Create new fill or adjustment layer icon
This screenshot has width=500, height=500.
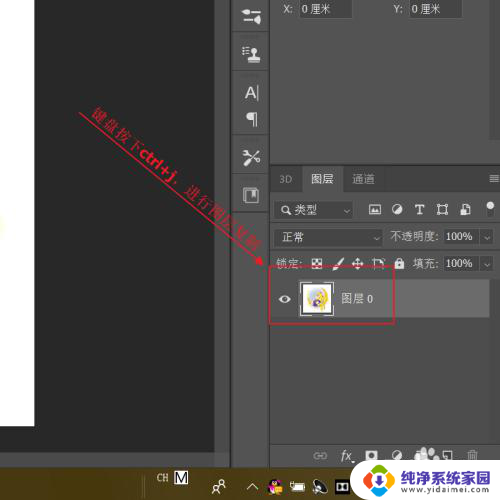(x=397, y=455)
